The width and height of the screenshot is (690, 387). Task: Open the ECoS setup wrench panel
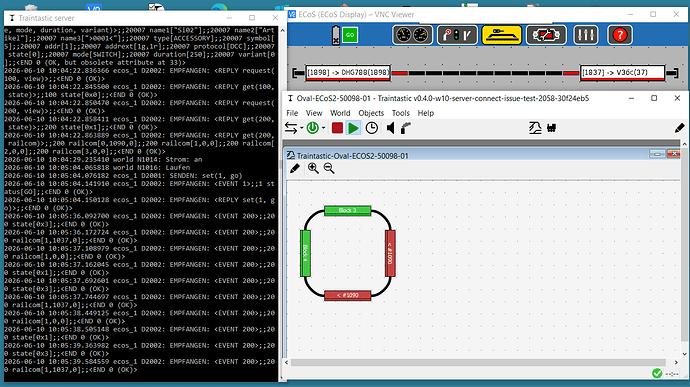(x=546, y=35)
